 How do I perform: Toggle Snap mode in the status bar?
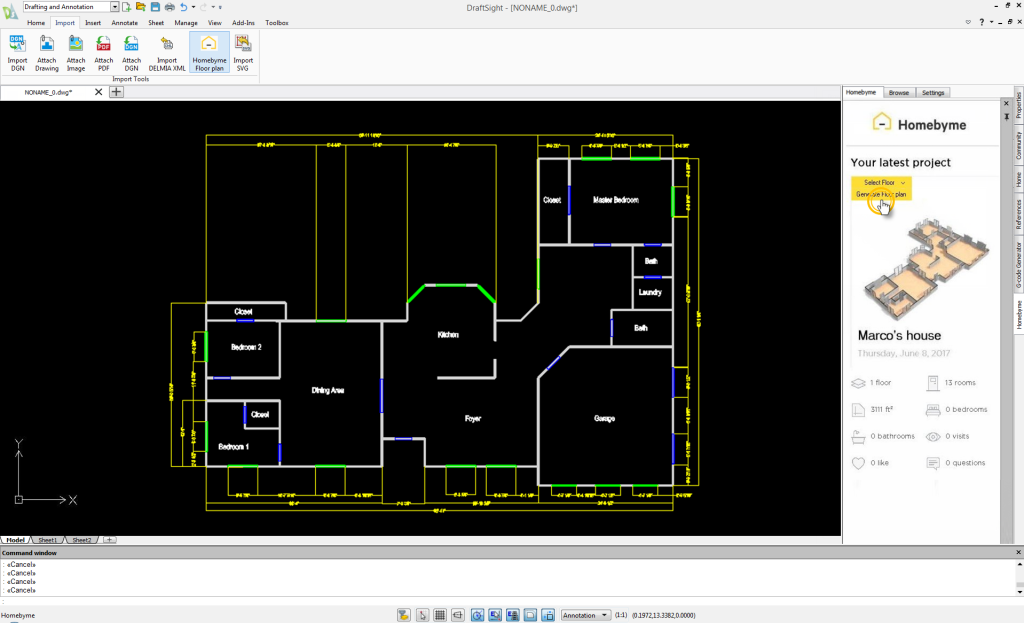(422, 615)
